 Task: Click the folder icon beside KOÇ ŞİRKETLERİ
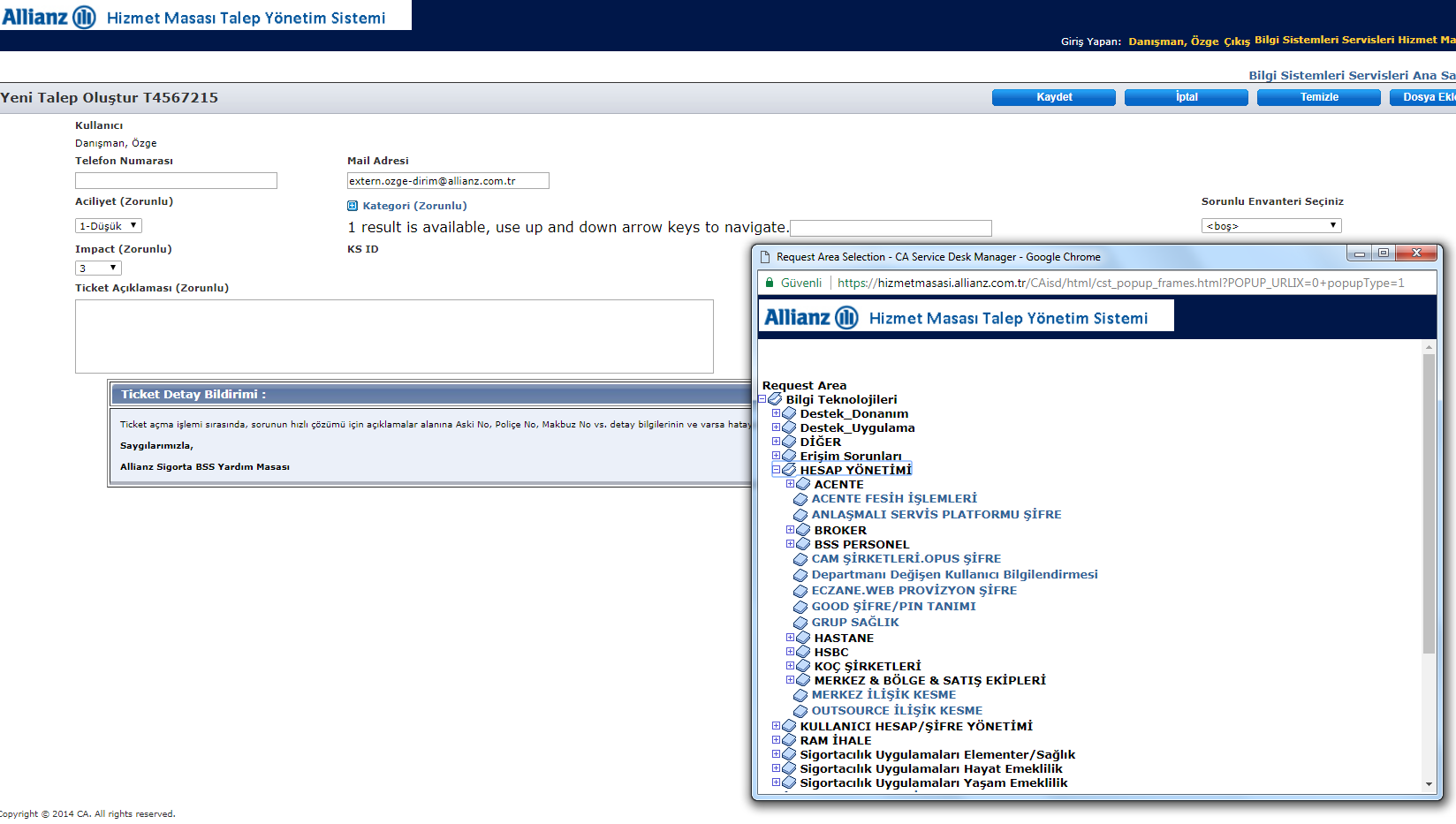(804, 666)
